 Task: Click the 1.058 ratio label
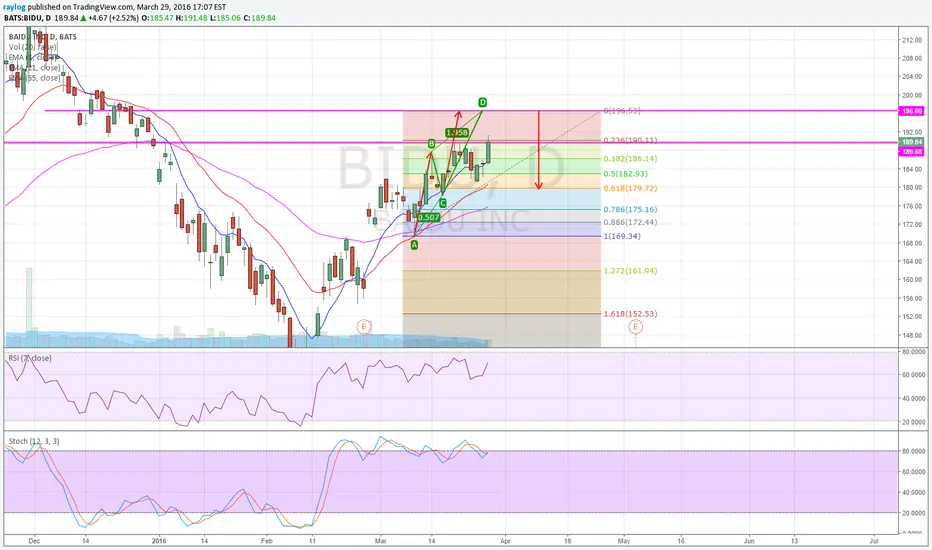coord(456,133)
